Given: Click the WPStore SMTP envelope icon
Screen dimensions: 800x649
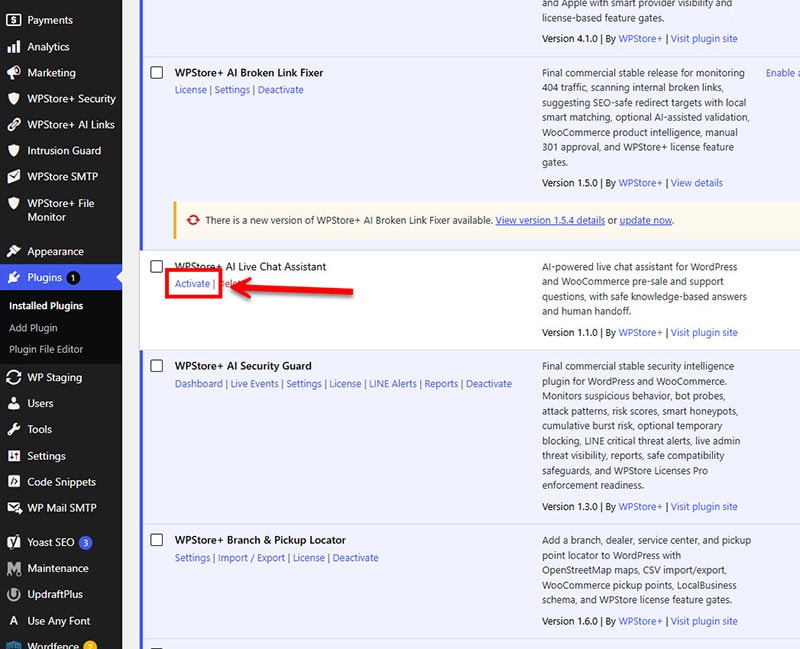Looking at the screenshot, I should pyautogui.click(x=14, y=177).
